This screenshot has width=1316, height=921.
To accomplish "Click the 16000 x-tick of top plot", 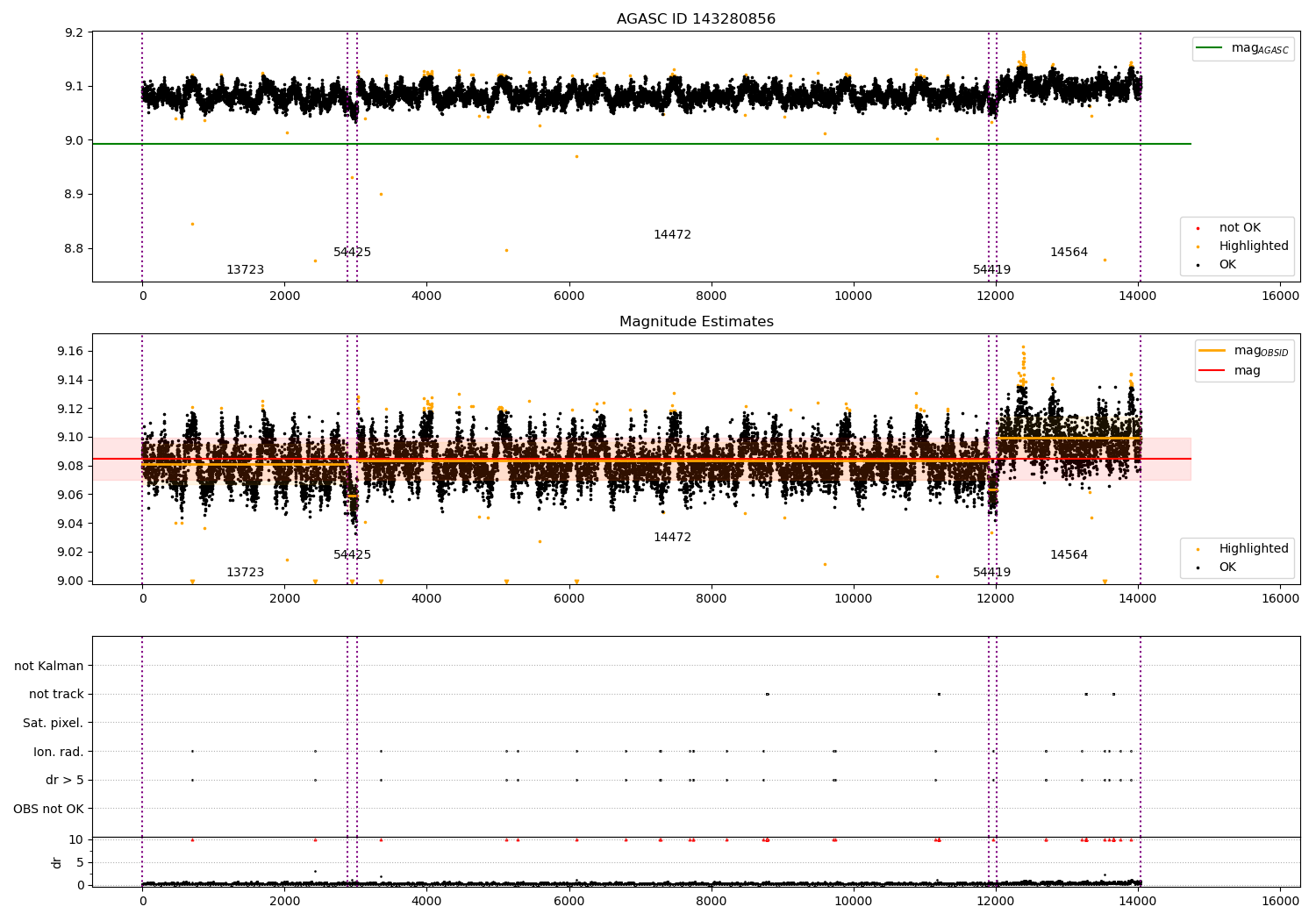I will point(1280,296).
